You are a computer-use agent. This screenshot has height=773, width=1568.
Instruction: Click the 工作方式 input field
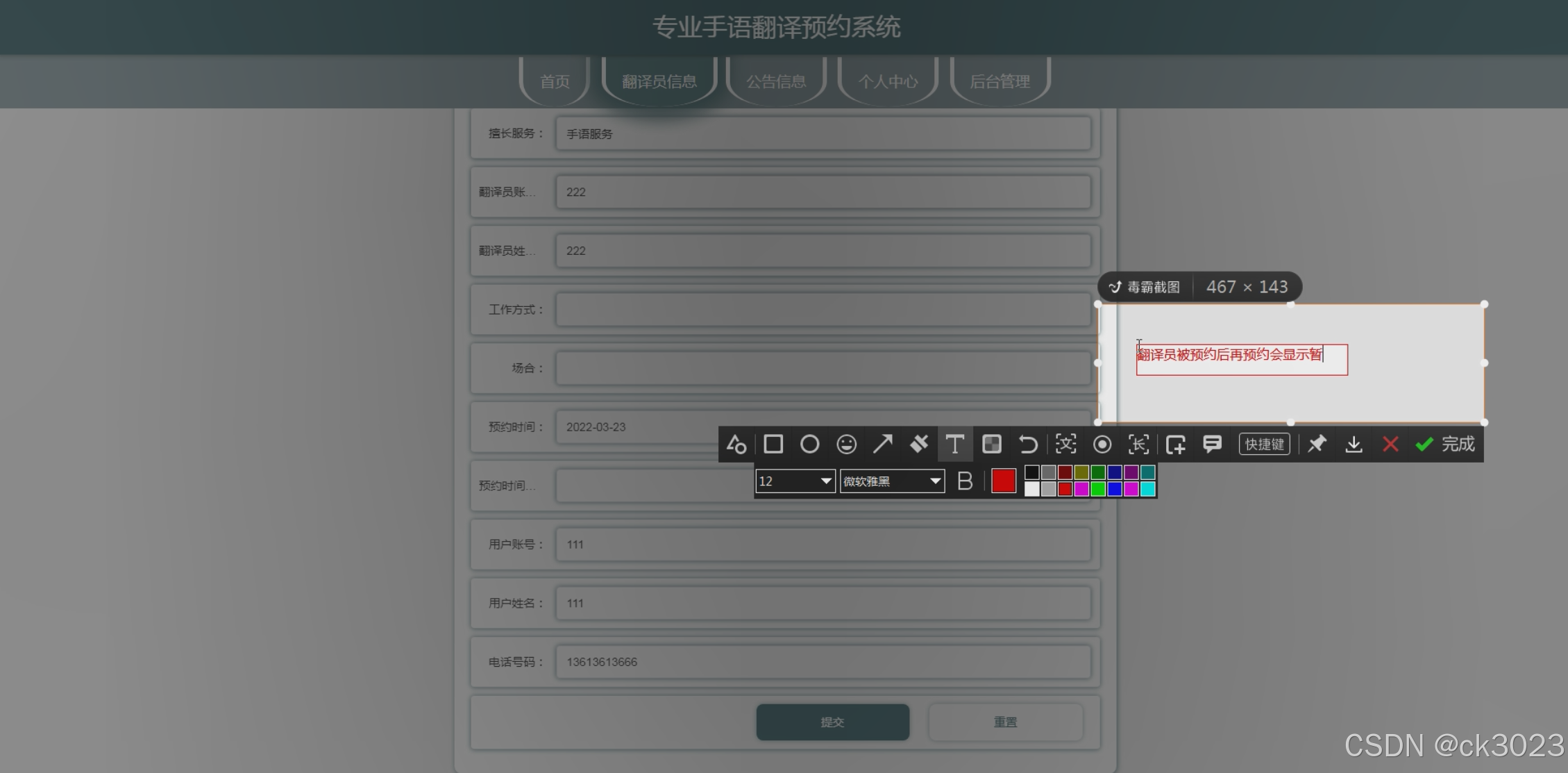click(823, 310)
